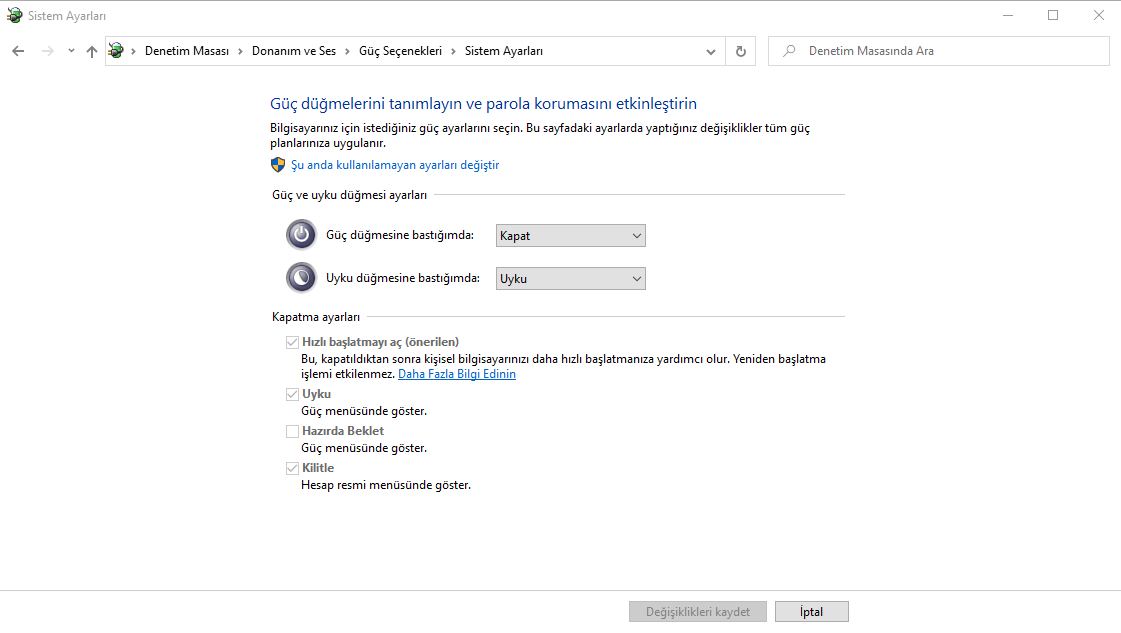Open Güç düğmesine bastığımda Kapat dropdown
1121x633 pixels.
point(571,235)
